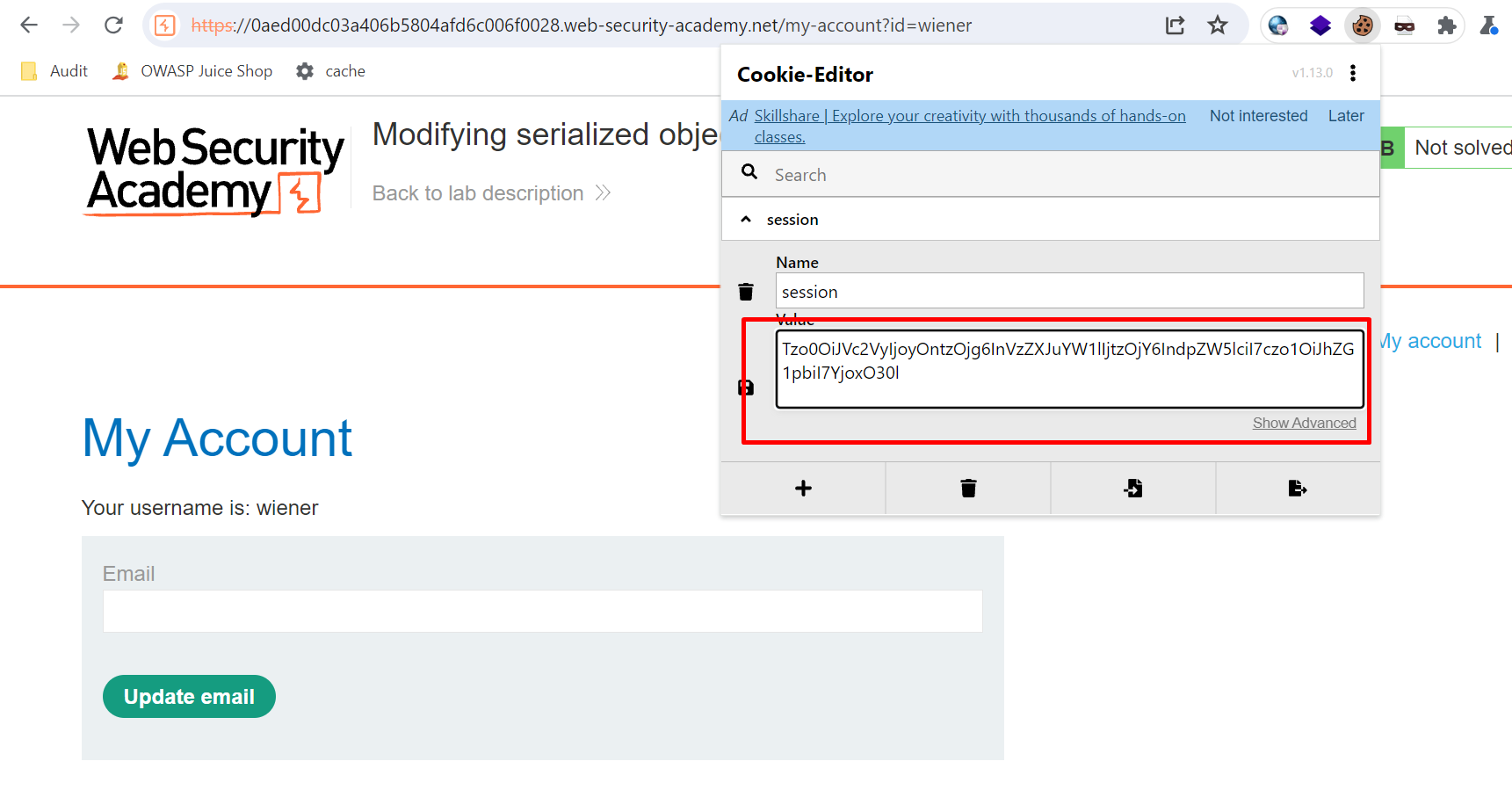Open the incognito-glasses extension icon
Screen dimensions: 1512x790
[1405, 25]
